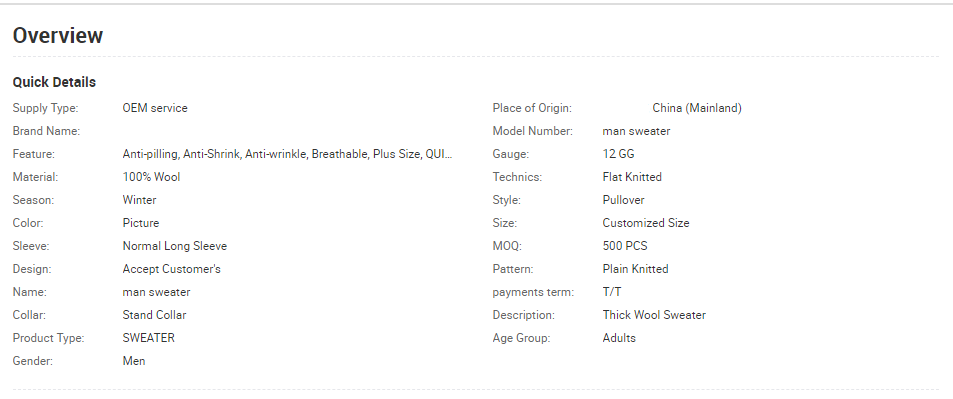Select the Normal Long Sleeve value
Image resolution: width=953 pixels, height=399 pixels.
pos(174,246)
